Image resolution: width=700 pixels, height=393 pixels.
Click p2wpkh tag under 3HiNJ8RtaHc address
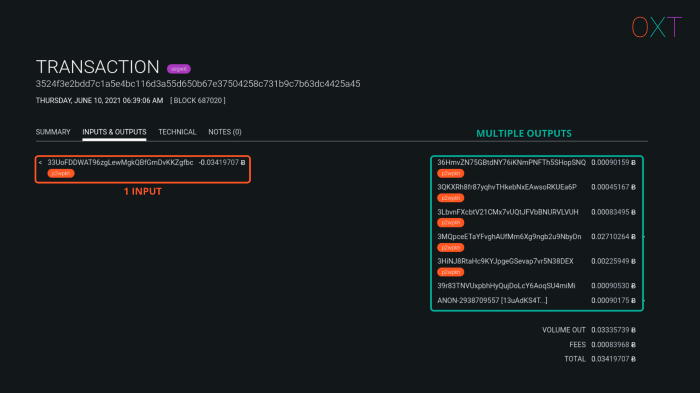tap(450, 272)
